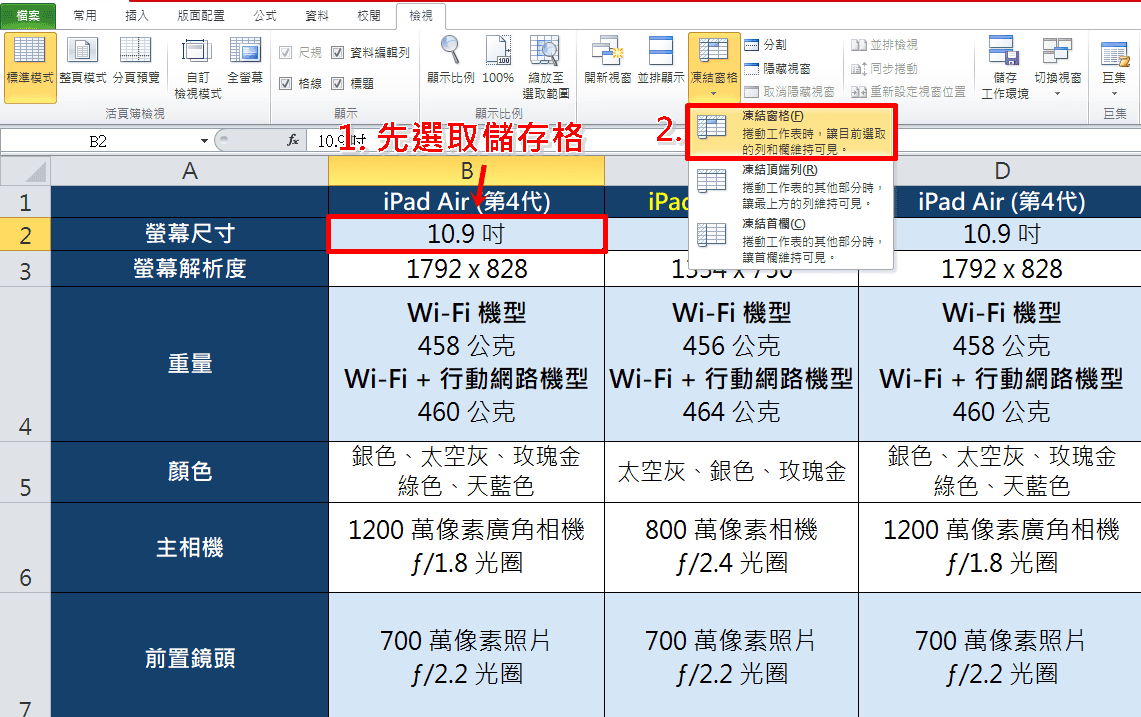
Task: Open the 凍結窗格 freeze panes dropdown button
Action: click(714, 68)
